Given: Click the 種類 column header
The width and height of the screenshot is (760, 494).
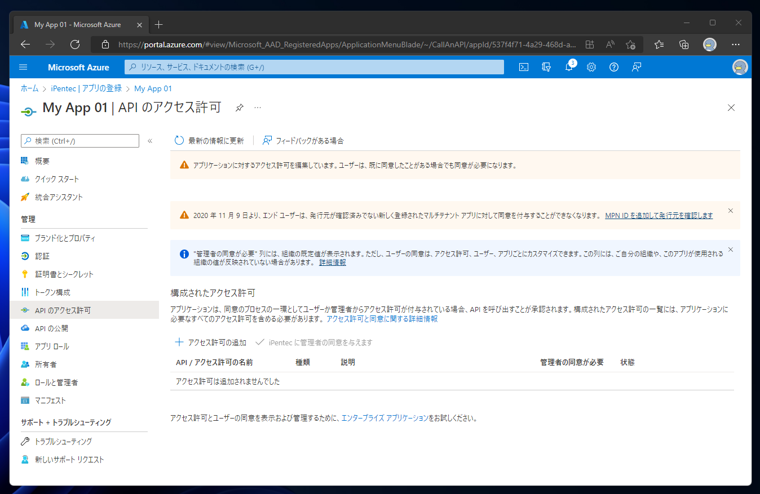Looking at the screenshot, I should tap(303, 362).
